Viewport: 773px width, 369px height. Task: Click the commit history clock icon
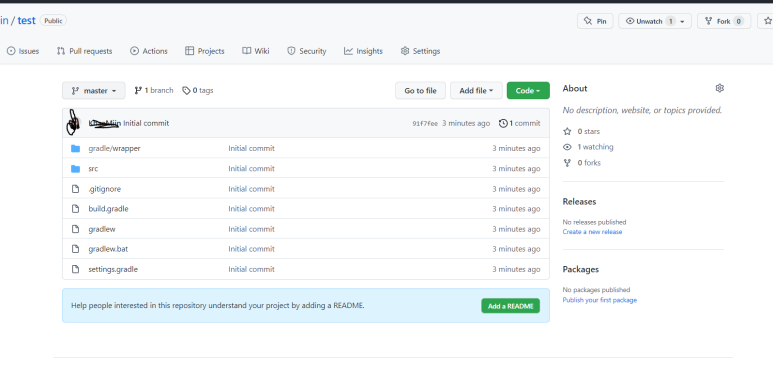(x=503, y=123)
